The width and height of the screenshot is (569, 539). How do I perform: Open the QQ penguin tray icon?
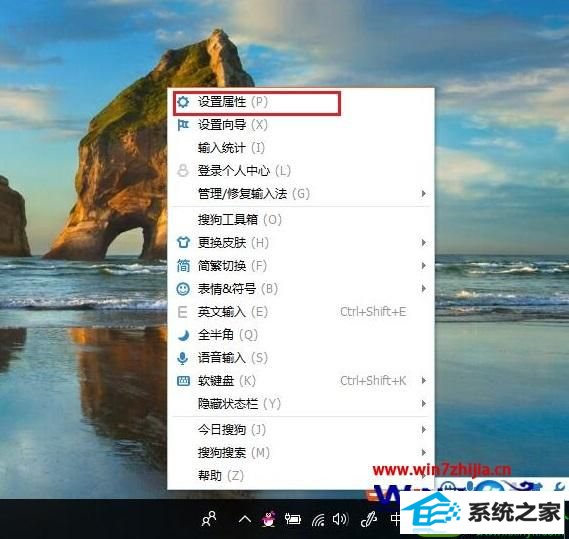268,519
